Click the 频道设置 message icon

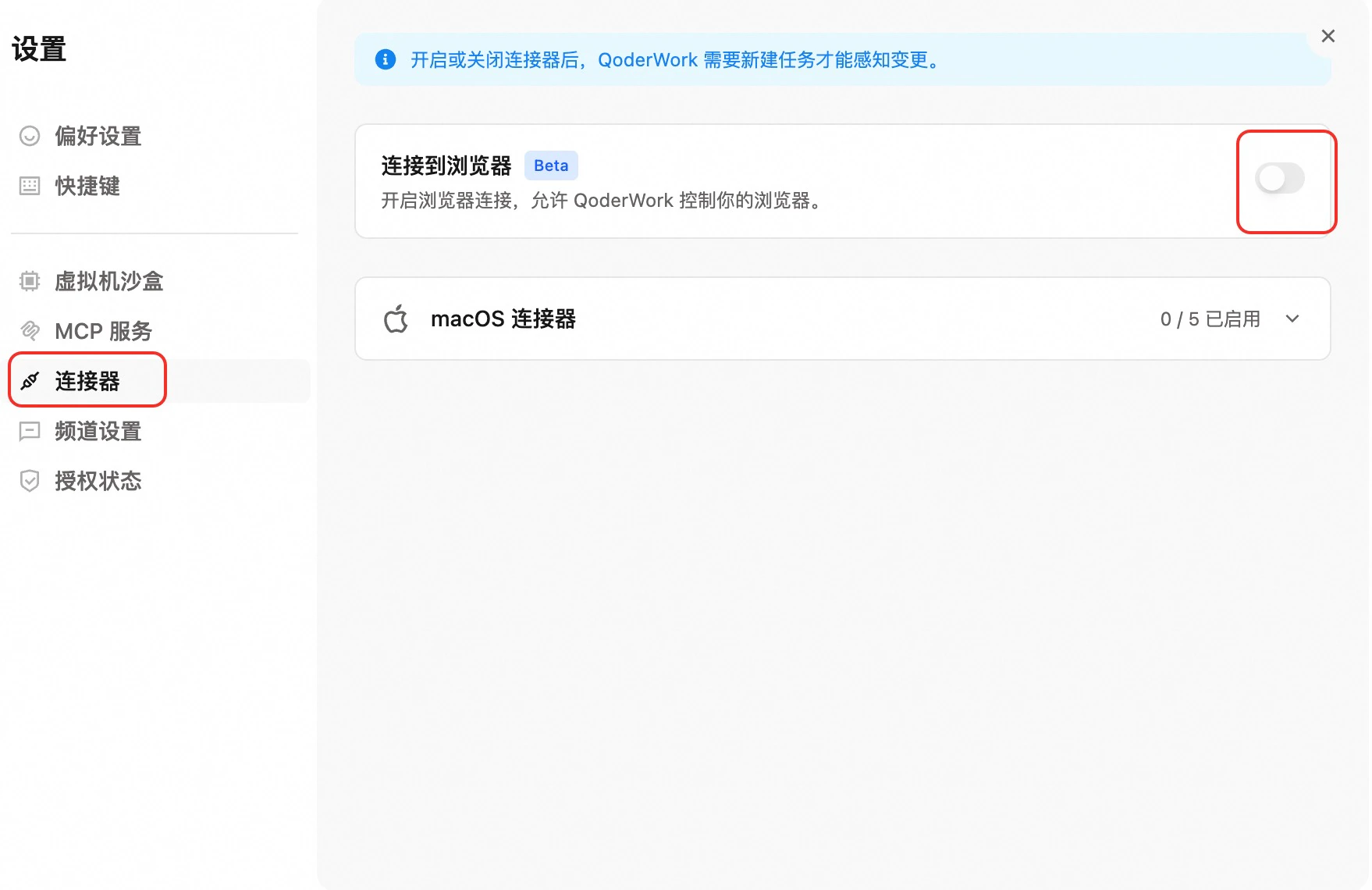pyautogui.click(x=29, y=432)
